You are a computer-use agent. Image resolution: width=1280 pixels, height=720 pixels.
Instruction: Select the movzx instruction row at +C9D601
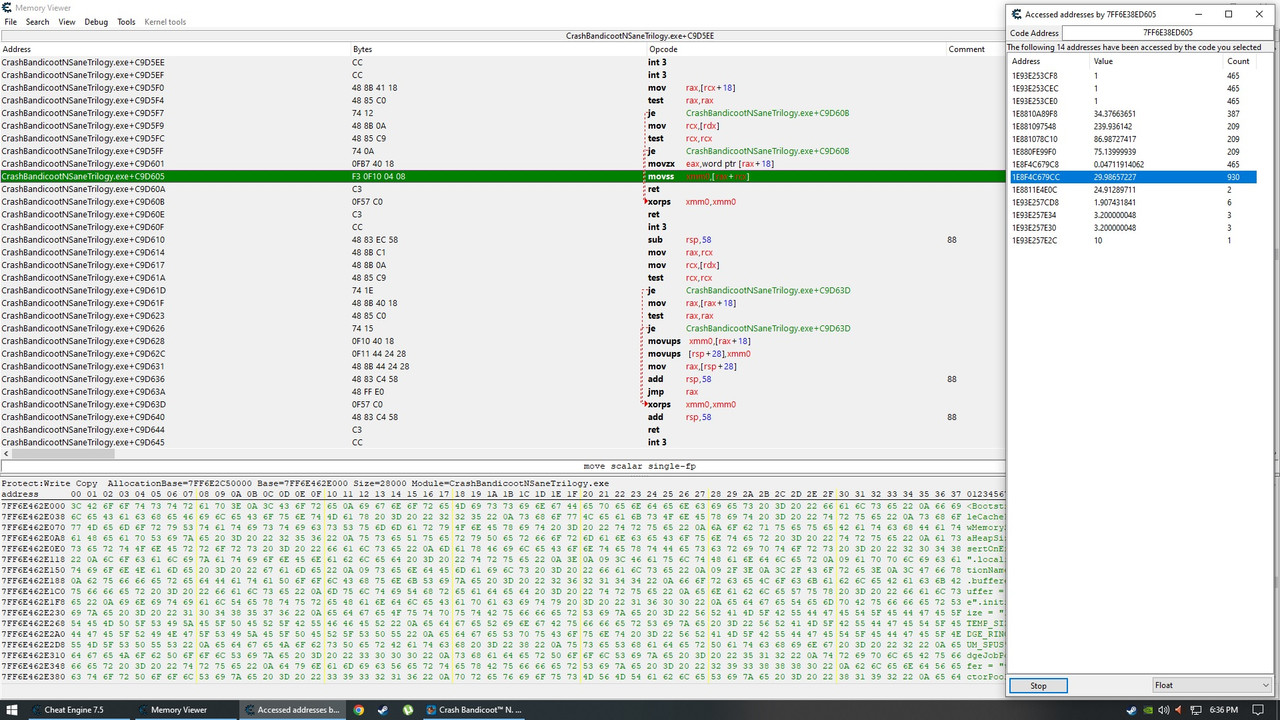502,164
